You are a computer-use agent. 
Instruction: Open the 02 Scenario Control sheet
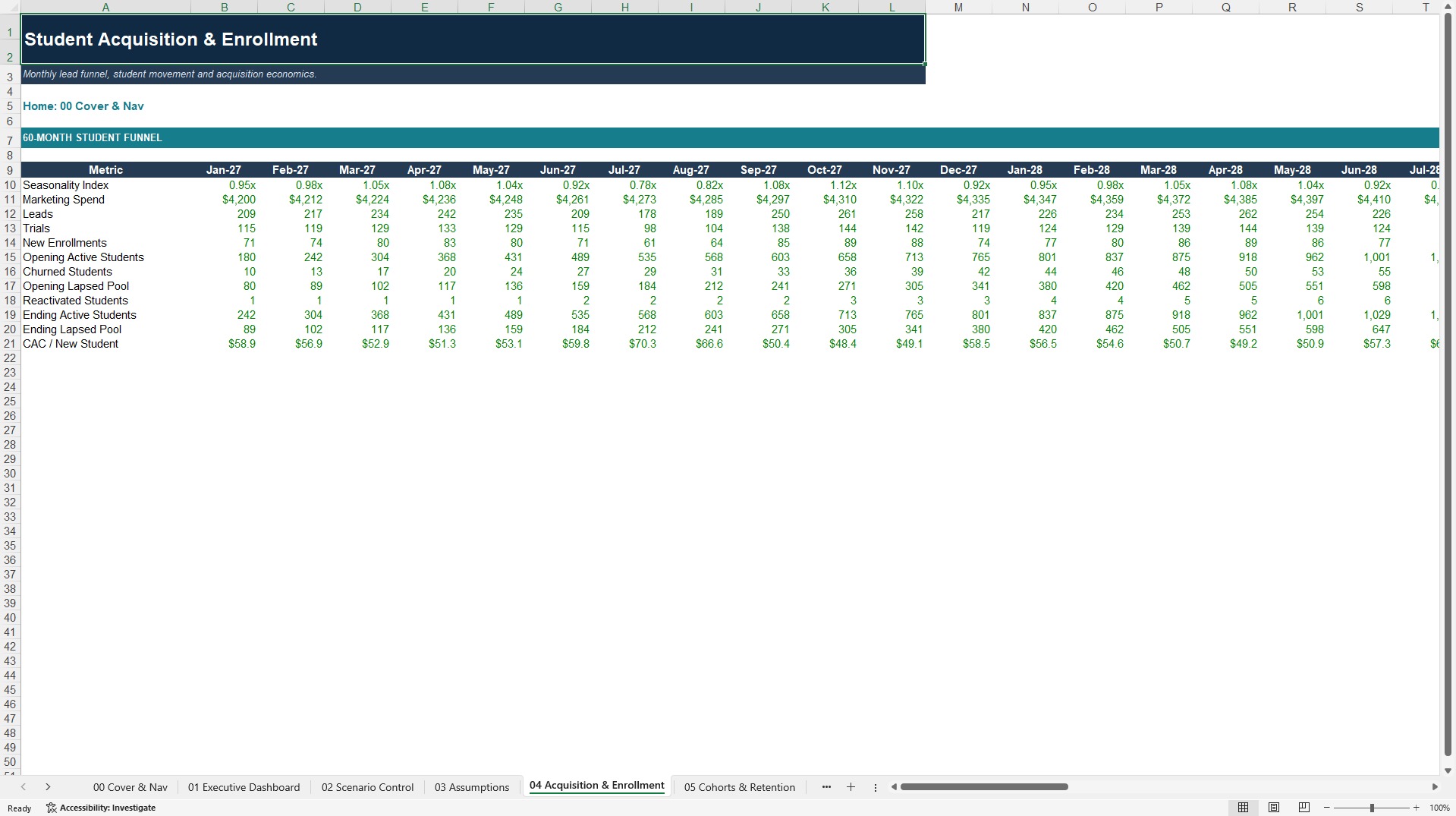(x=367, y=787)
